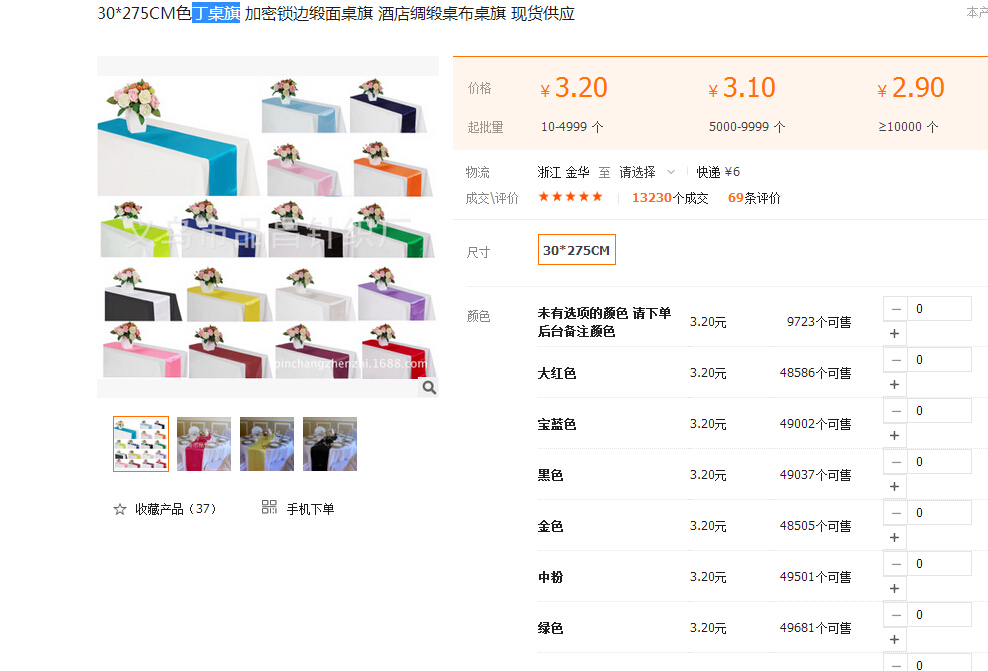
Task: Select the gold table runner thumbnail
Action: click(x=267, y=444)
